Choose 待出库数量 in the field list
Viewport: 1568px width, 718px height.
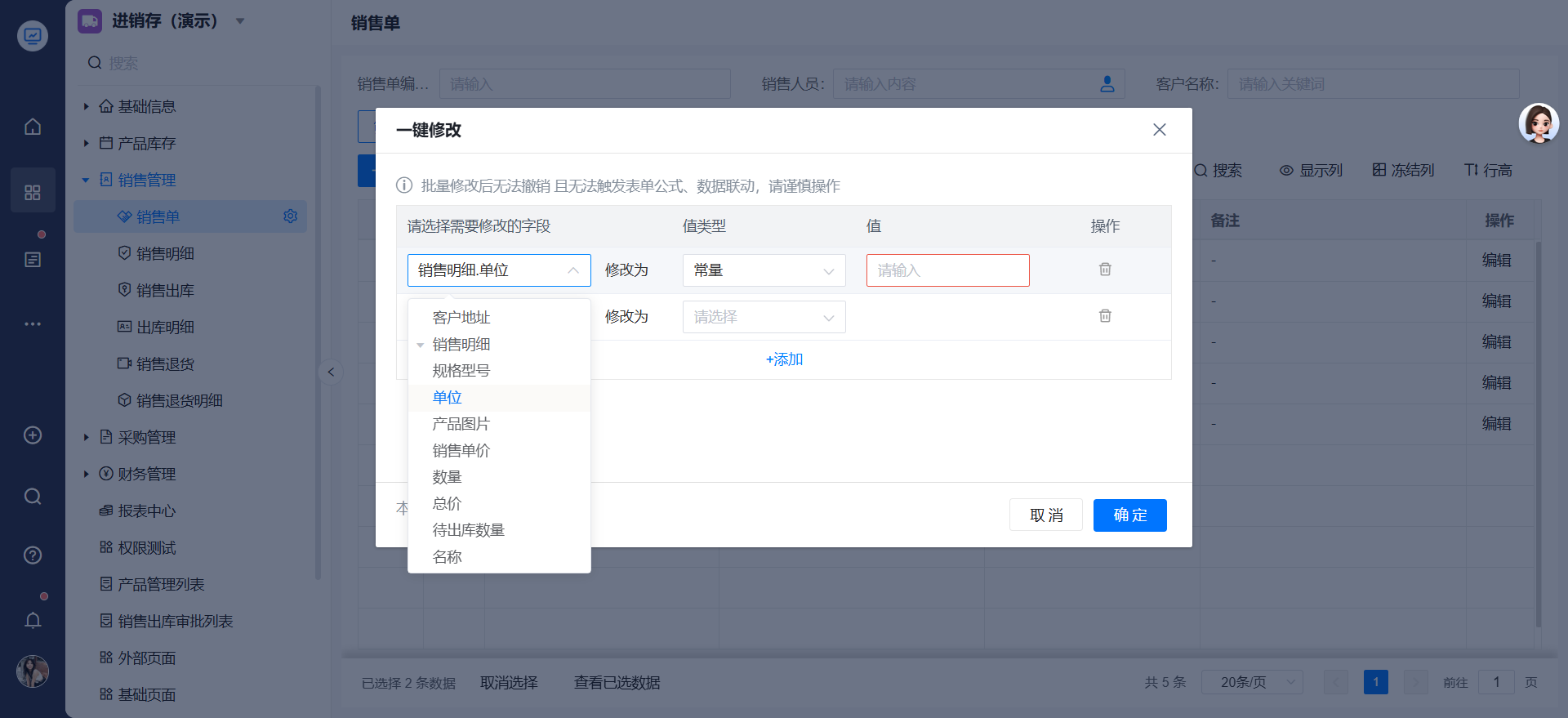[x=469, y=530]
